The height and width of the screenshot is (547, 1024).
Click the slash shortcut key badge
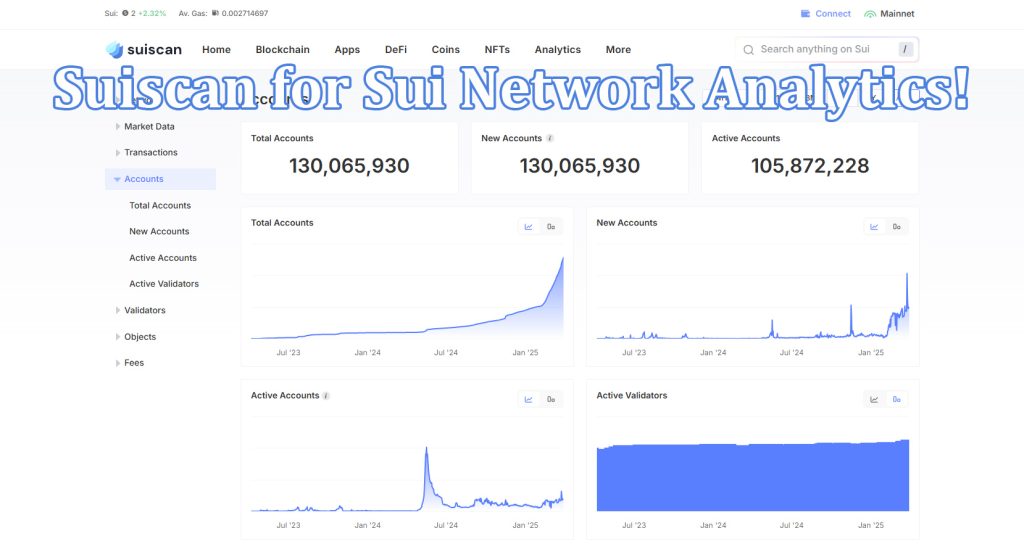pos(905,49)
